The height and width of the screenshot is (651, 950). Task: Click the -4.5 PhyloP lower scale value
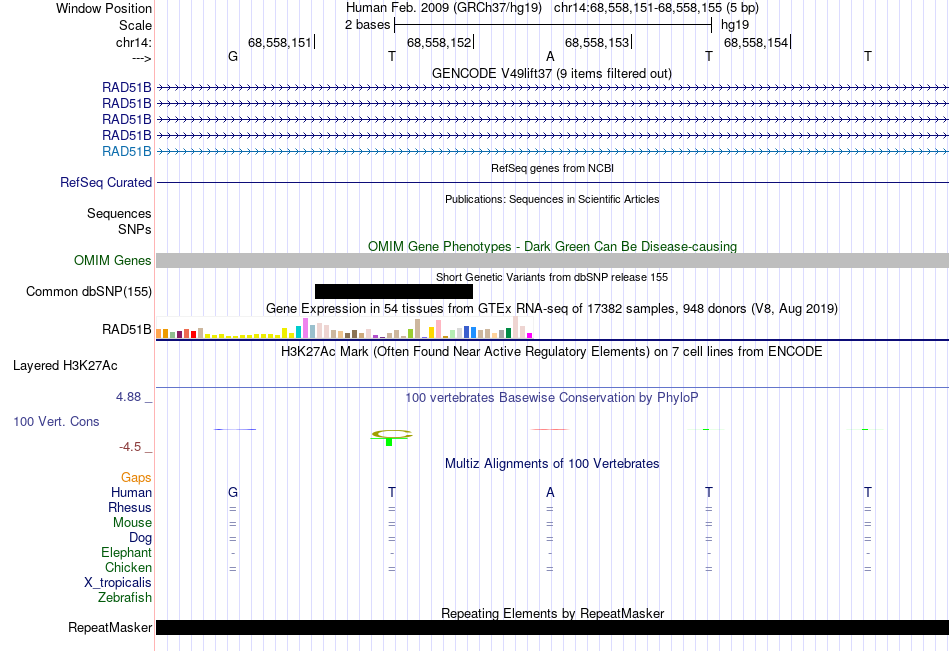tap(130, 447)
